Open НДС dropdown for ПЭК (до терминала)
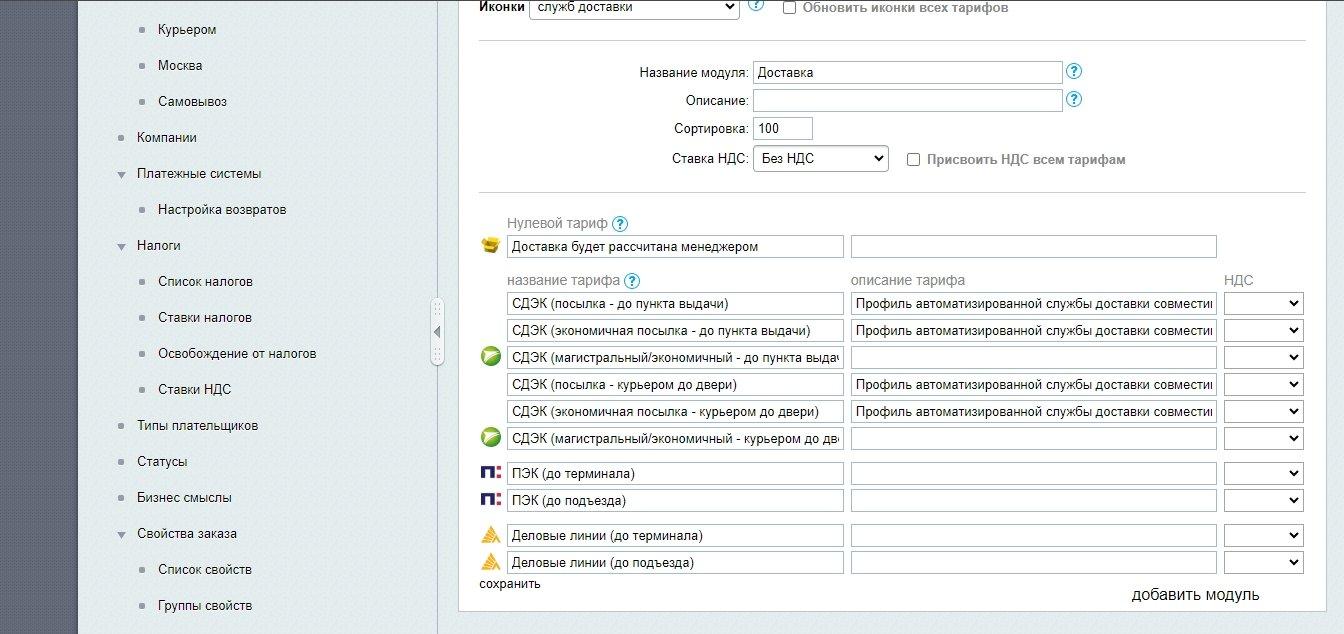This screenshot has height=634, width=1344. coord(1263,474)
